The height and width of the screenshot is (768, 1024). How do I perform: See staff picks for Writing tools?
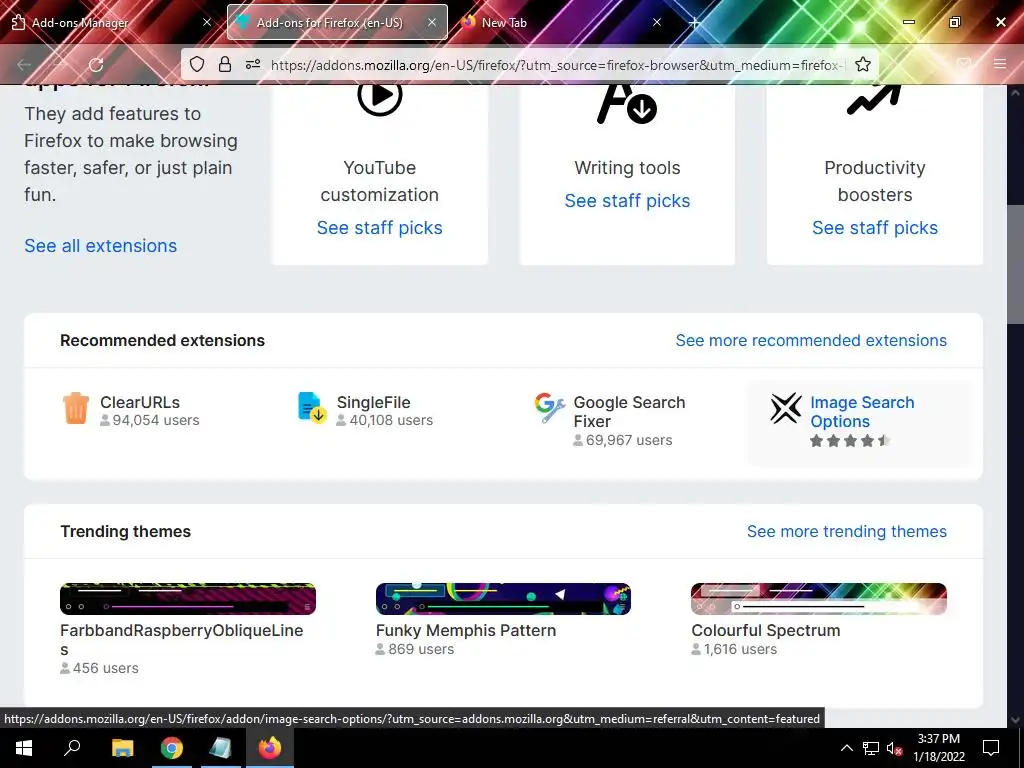click(x=627, y=200)
